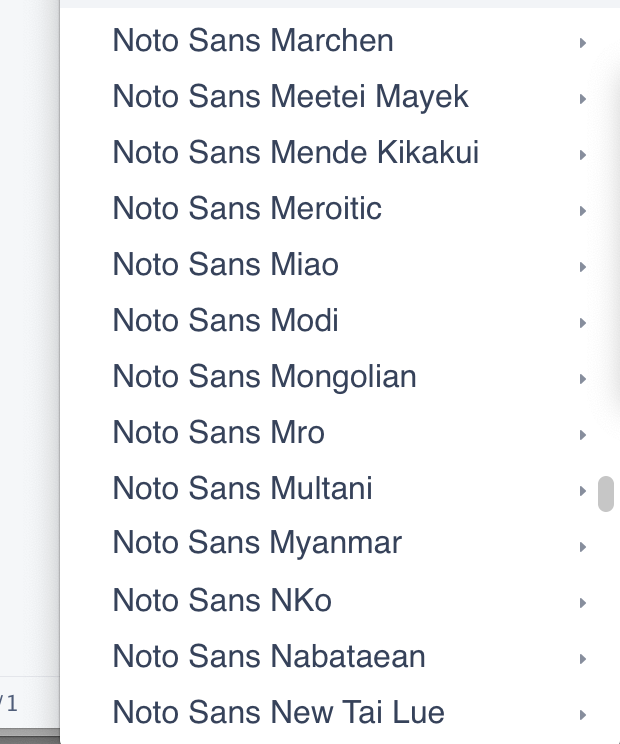
Task: Open the Noto Sans Meroitic submenu arrow
Action: [x=582, y=211]
